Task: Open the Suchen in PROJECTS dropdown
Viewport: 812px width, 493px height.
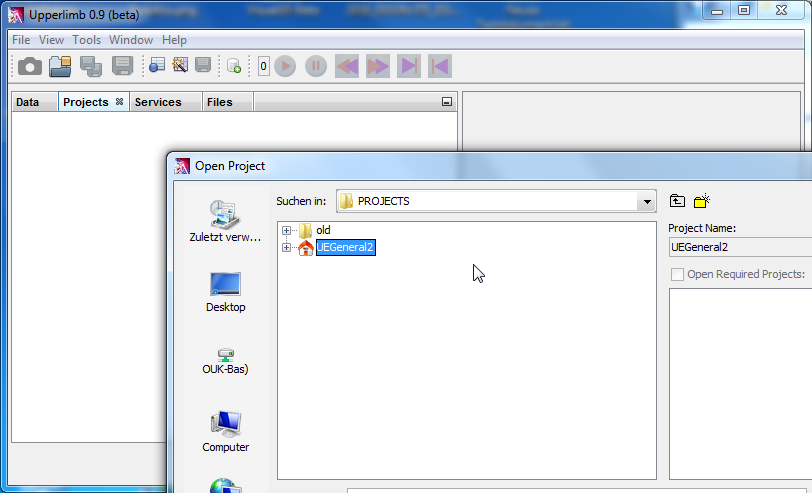Action: 645,201
